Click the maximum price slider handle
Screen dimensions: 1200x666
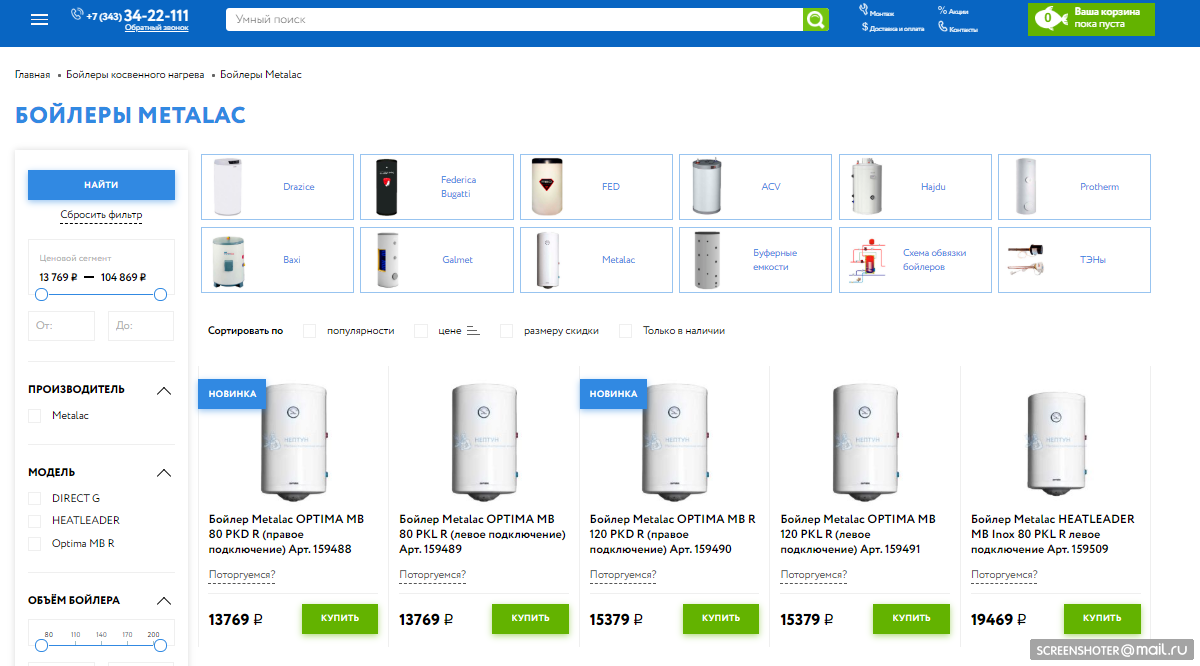point(160,294)
